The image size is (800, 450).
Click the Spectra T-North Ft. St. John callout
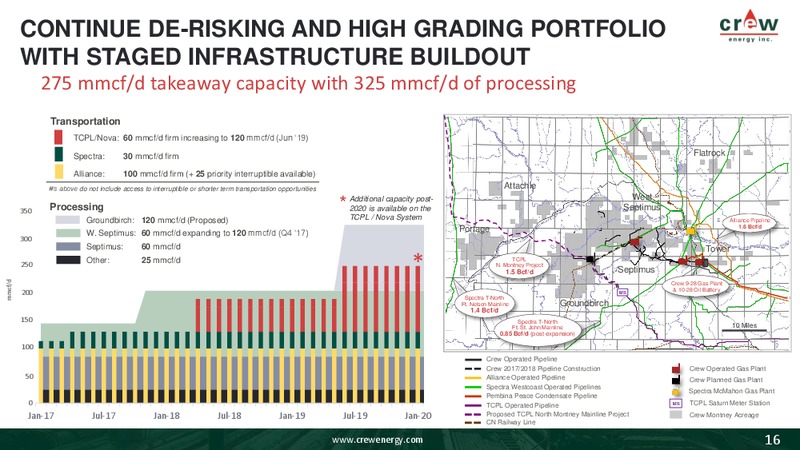click(x=537, y=328)
